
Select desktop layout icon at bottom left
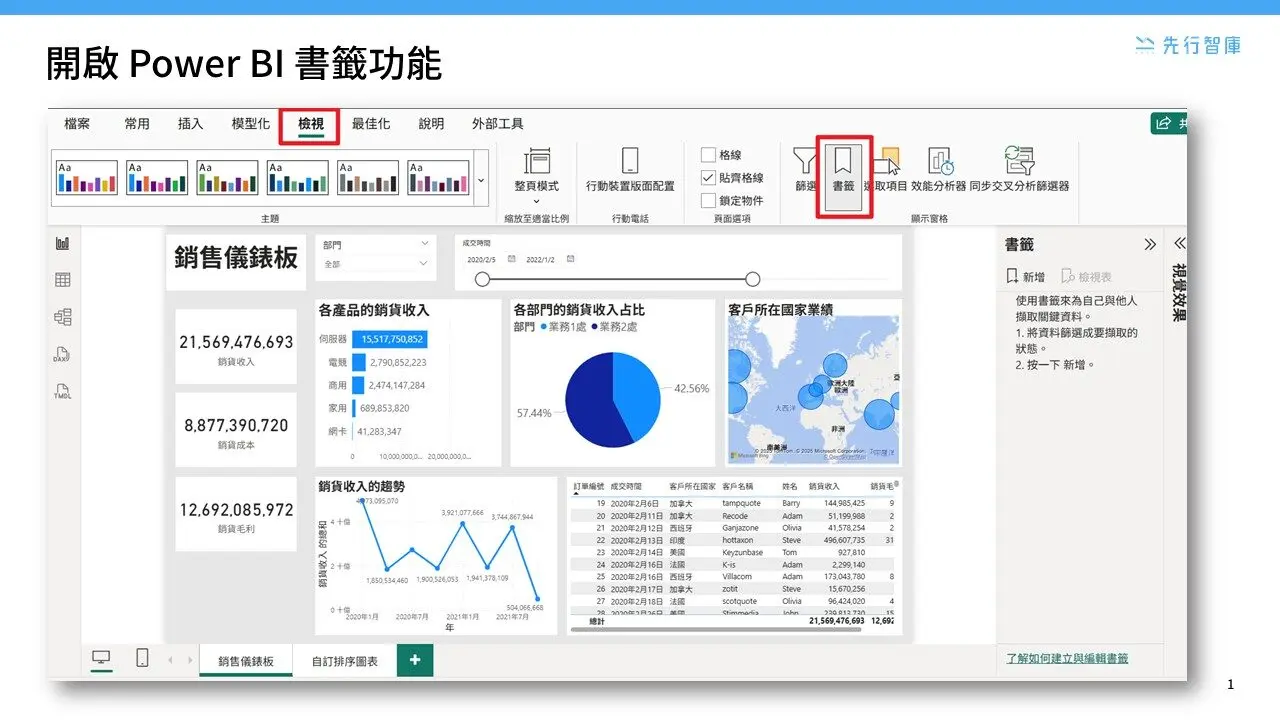[101, 659]
